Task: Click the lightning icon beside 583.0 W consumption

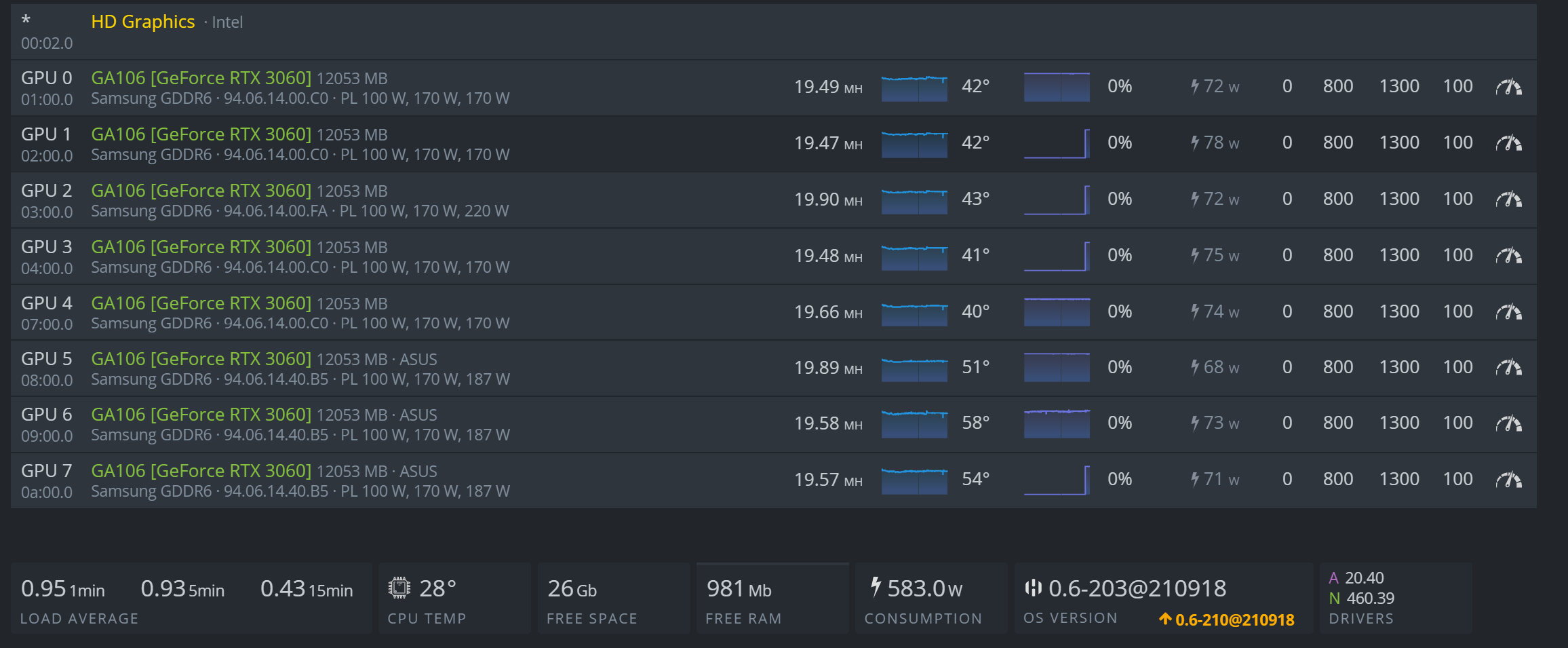Action: click(x=876, y=587)
